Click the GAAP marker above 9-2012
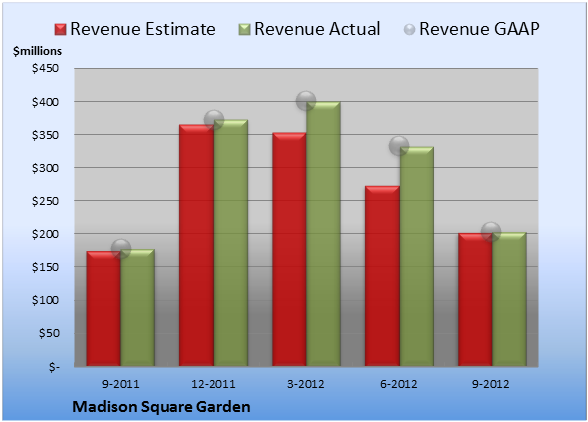The image size is (588, 422). tap(491, 231)
